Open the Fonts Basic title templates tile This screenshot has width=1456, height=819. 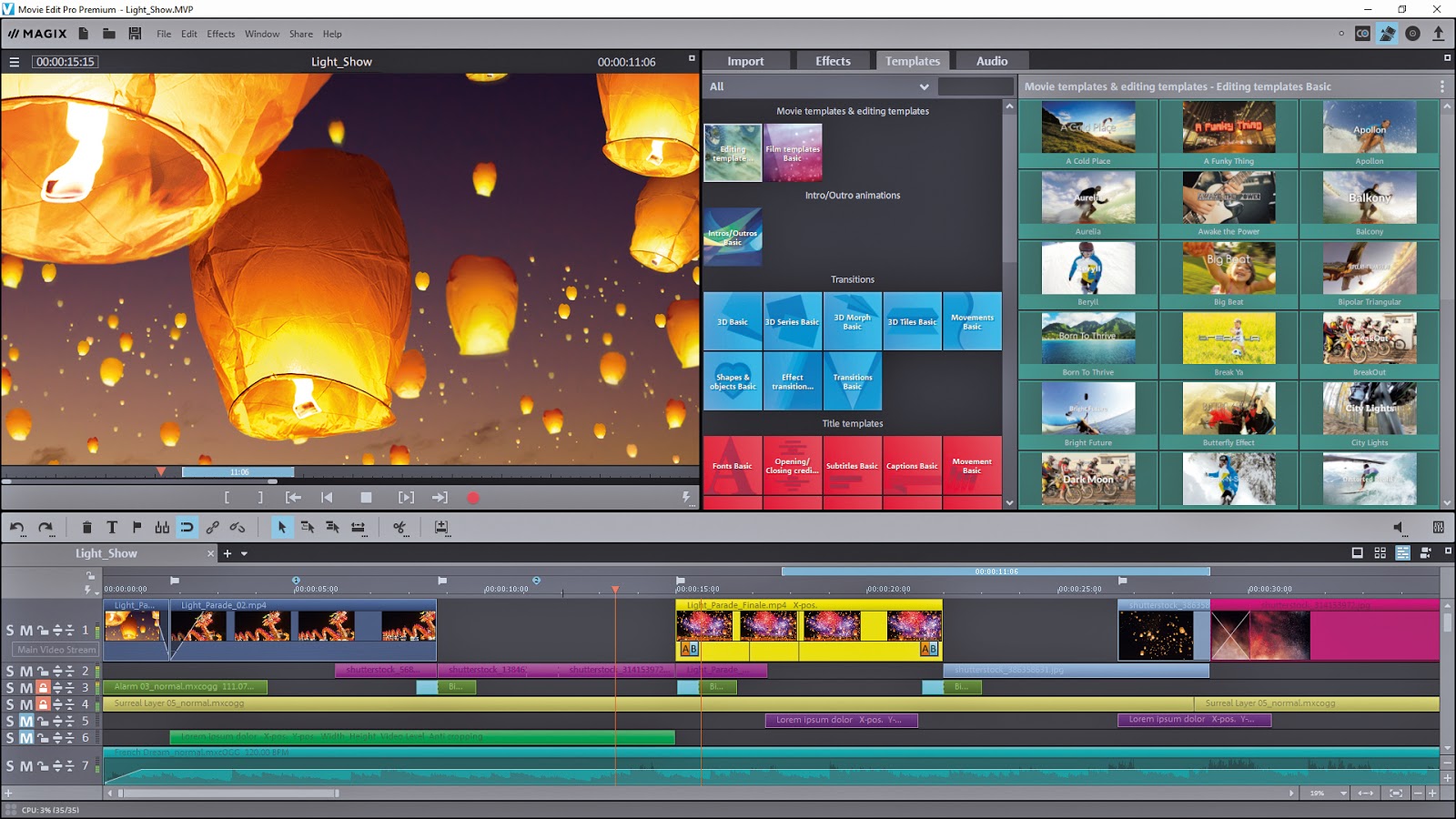tap(733, 466)
